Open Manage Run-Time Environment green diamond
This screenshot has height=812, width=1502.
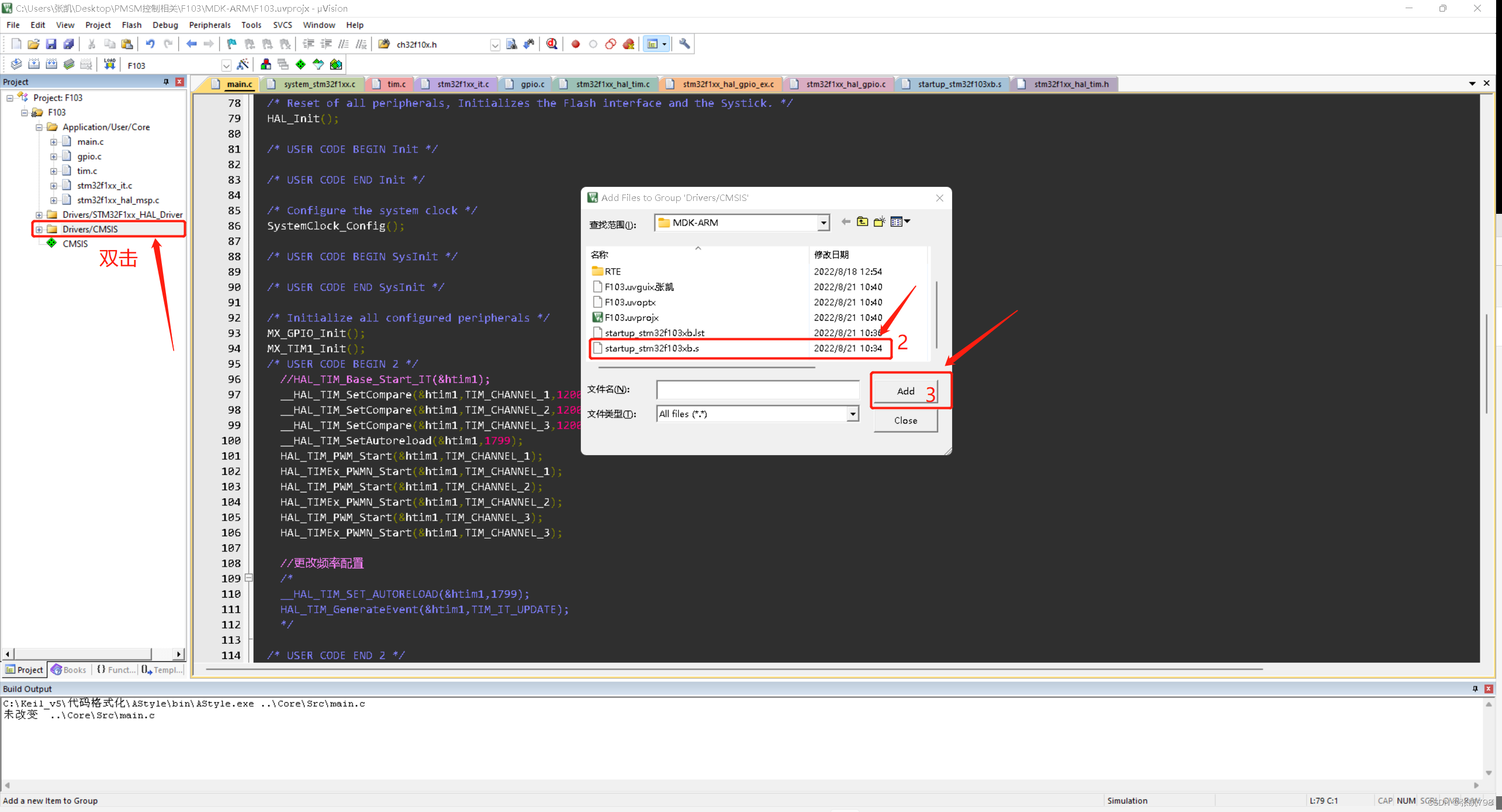click(300, 64)
